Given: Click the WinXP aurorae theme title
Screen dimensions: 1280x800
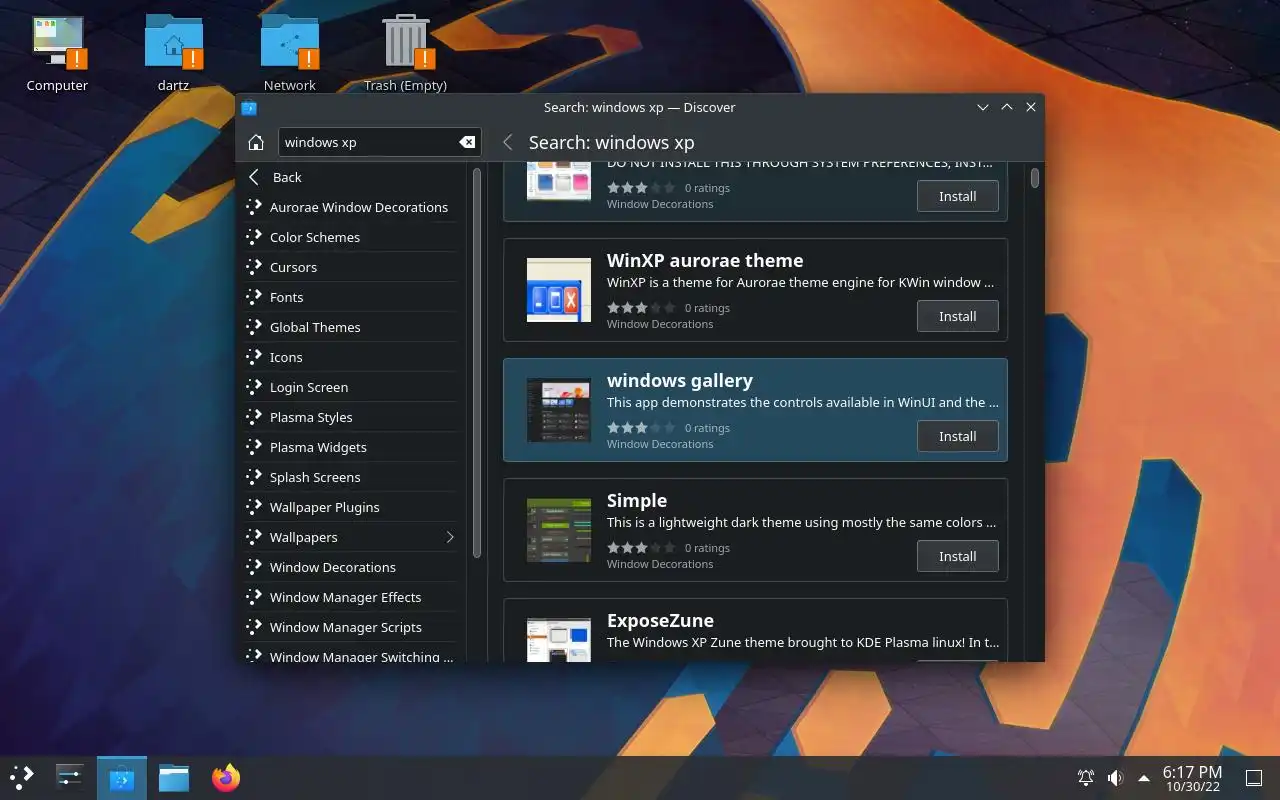Looking at the screenshot, I should click(x=705, y=260).
